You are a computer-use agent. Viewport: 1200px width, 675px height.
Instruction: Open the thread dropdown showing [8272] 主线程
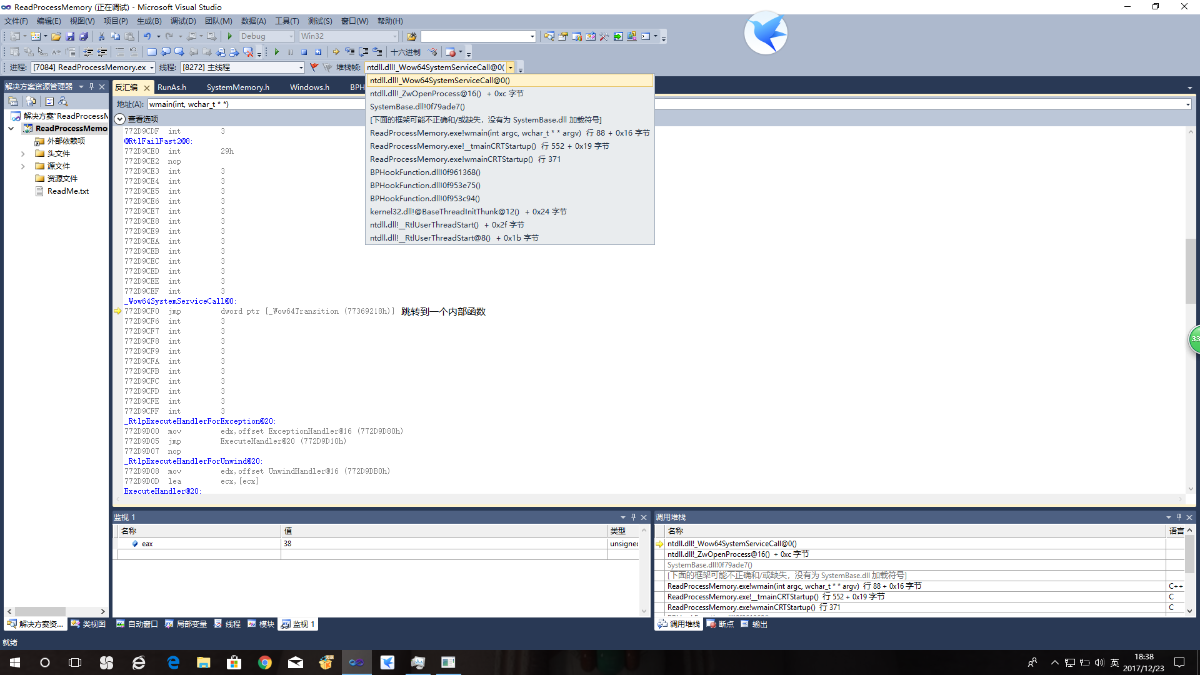coord(242,67)
